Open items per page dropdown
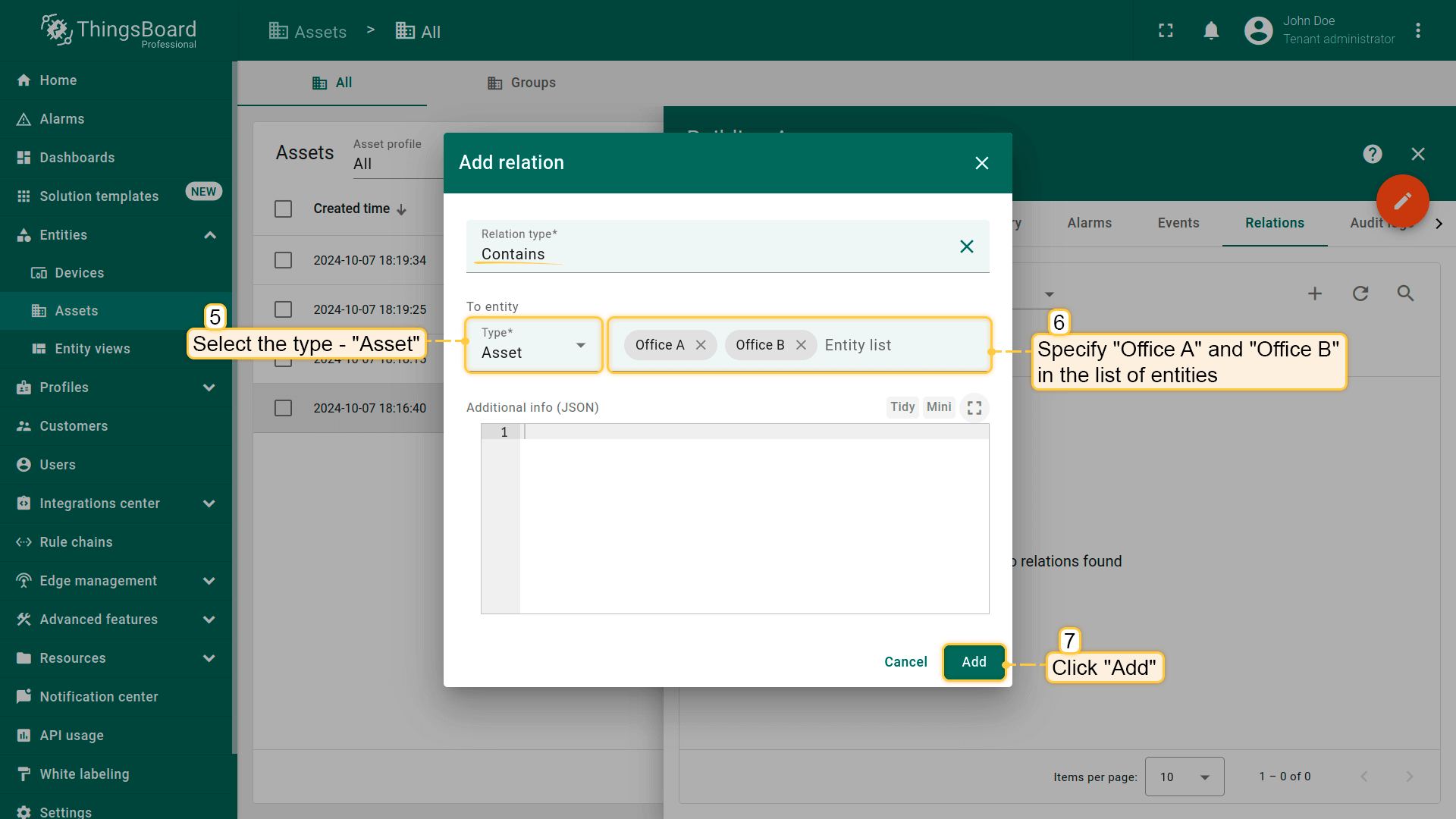The height and width of the screenshot is (819, 1456). tap(1184, 777)
